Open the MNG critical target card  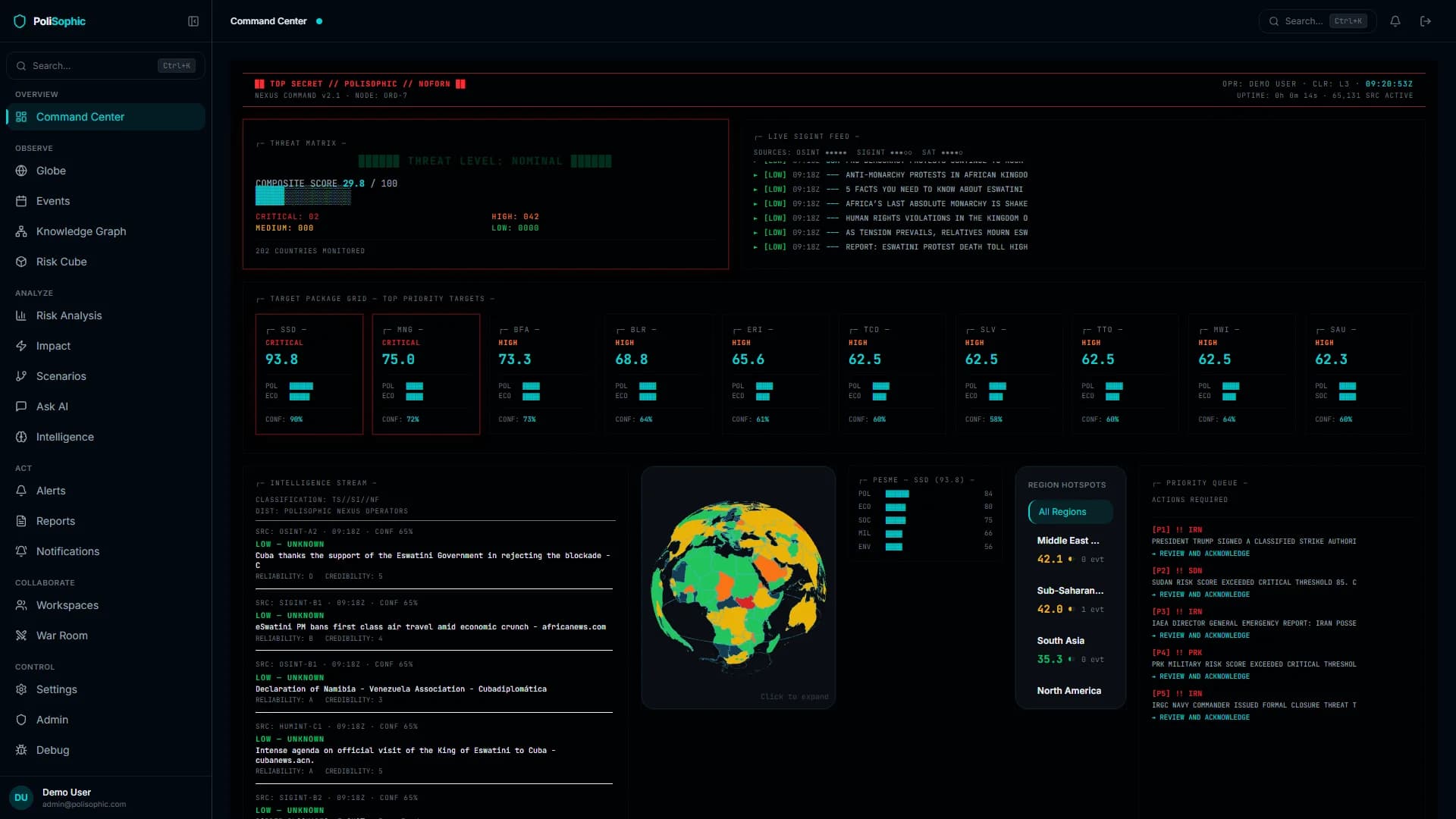[426, 374]
